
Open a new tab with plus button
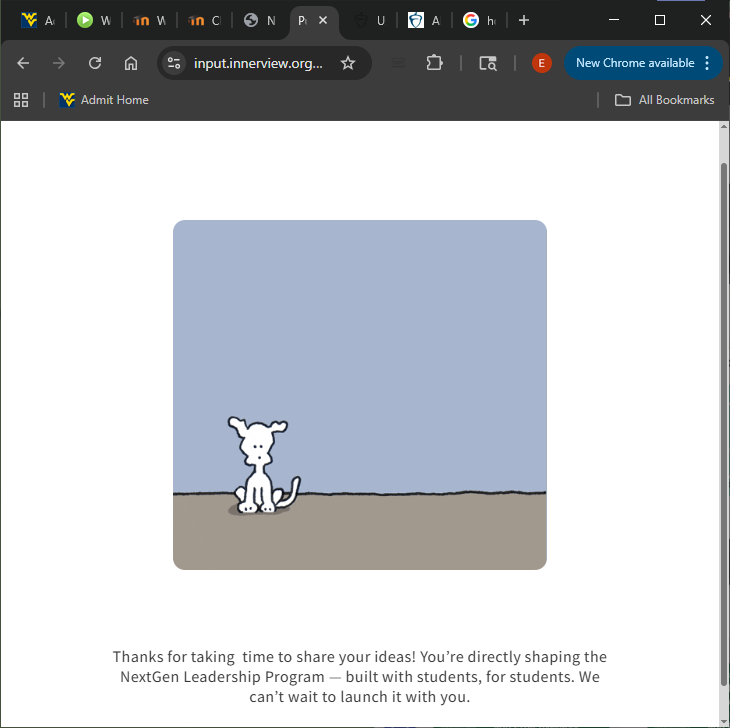[x=524, y=20]
